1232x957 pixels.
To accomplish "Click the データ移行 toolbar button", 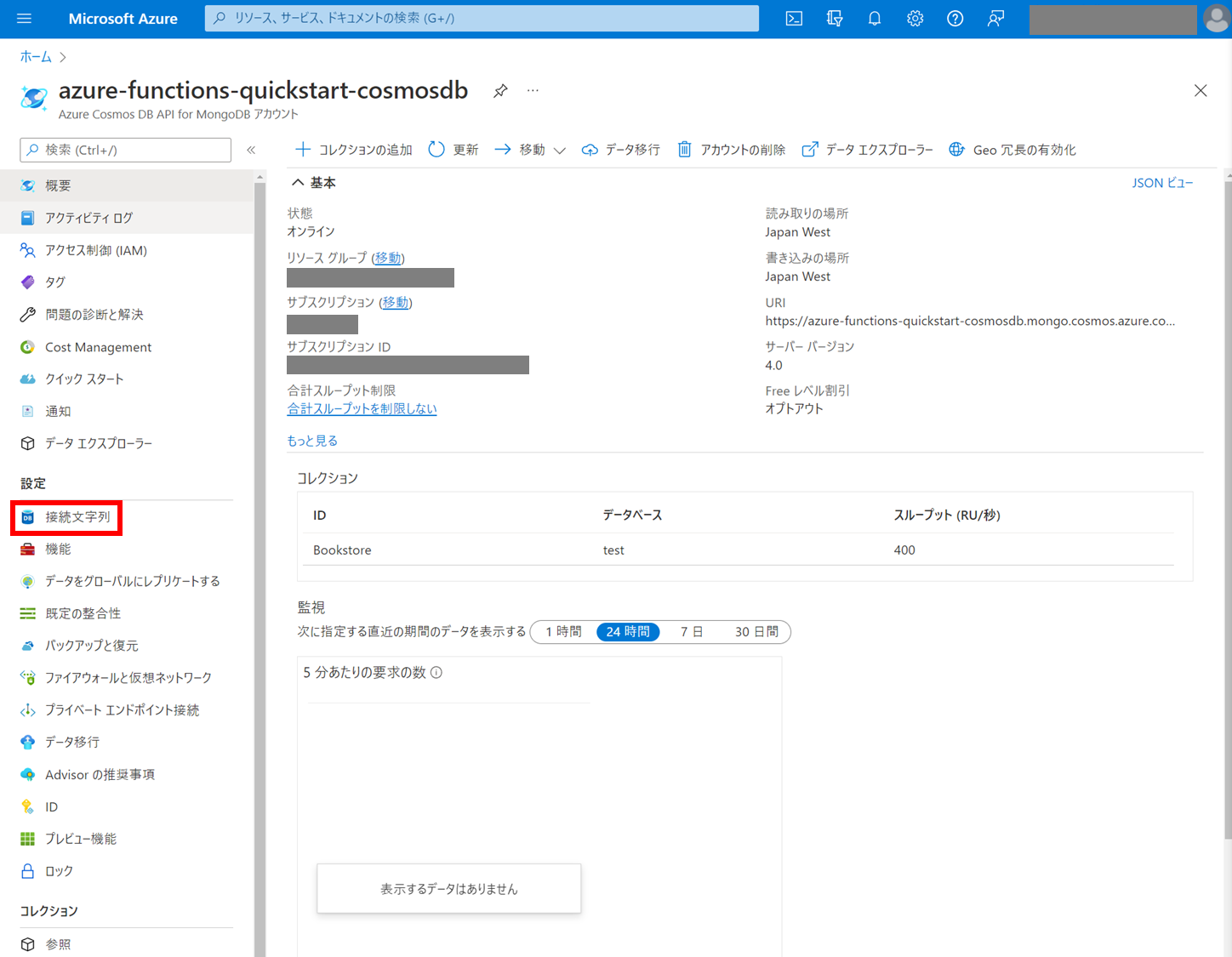I will click(x=621, y=150).
